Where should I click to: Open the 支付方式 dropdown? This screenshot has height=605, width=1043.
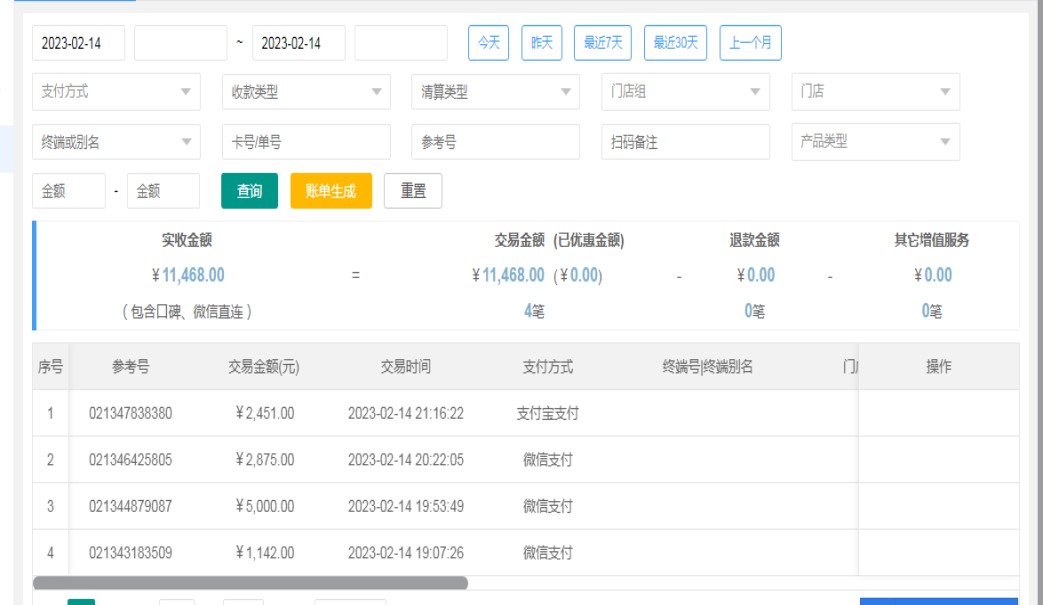116,92
